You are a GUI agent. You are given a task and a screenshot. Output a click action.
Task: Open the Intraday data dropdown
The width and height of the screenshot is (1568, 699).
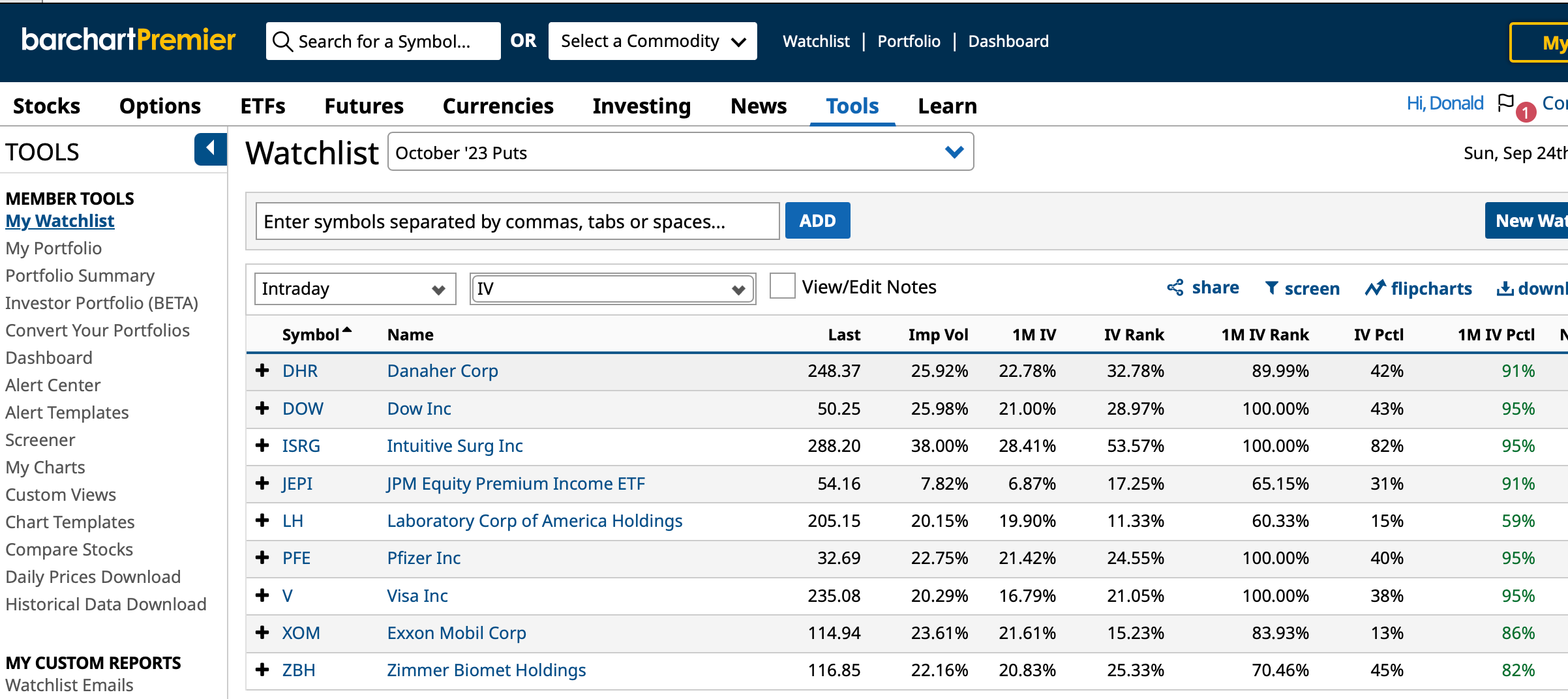(355, 288)
